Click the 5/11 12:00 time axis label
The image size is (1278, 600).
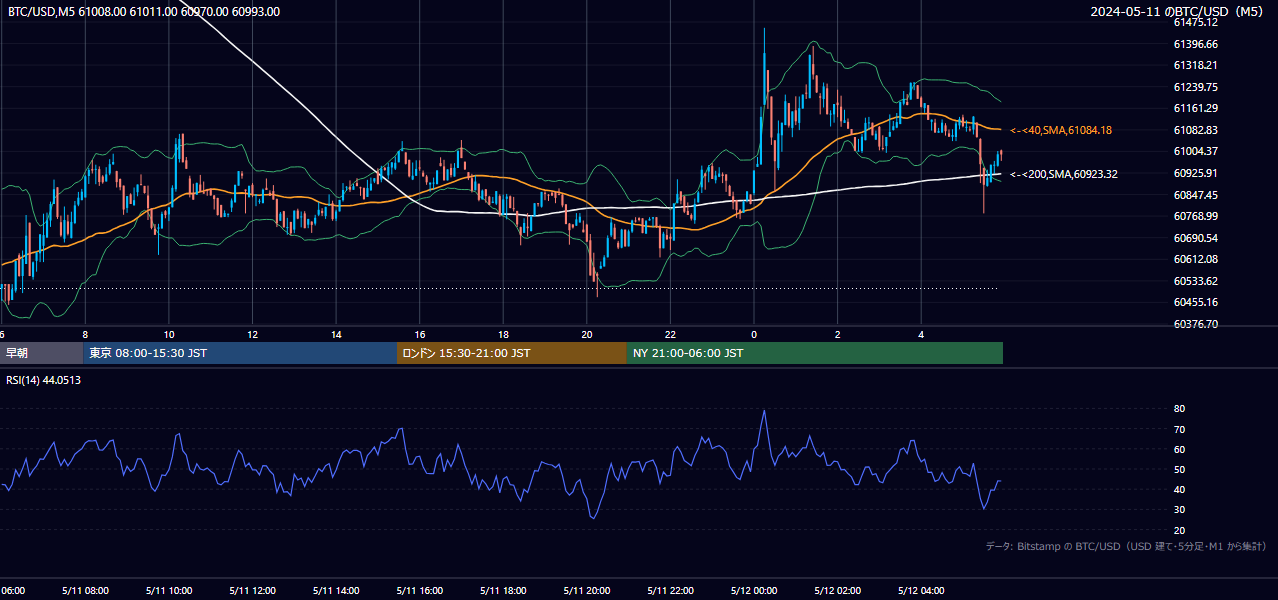click(252, 590)
